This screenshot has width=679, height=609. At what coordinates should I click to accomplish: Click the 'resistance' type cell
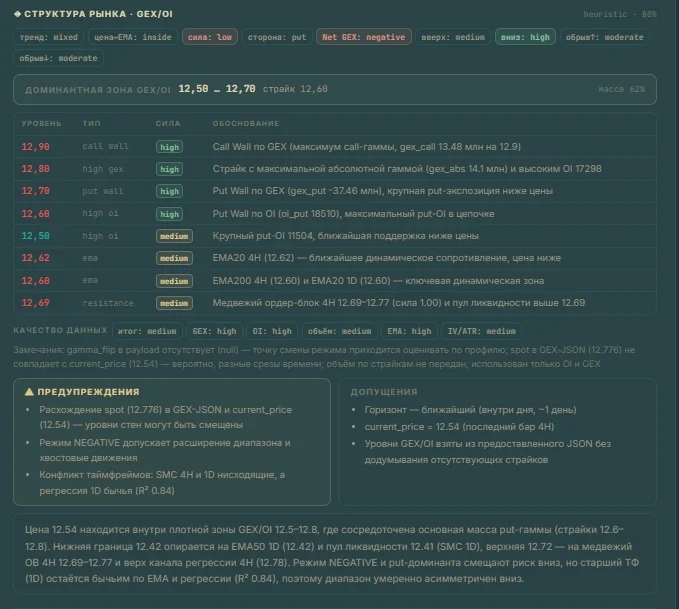pos(108,303)
